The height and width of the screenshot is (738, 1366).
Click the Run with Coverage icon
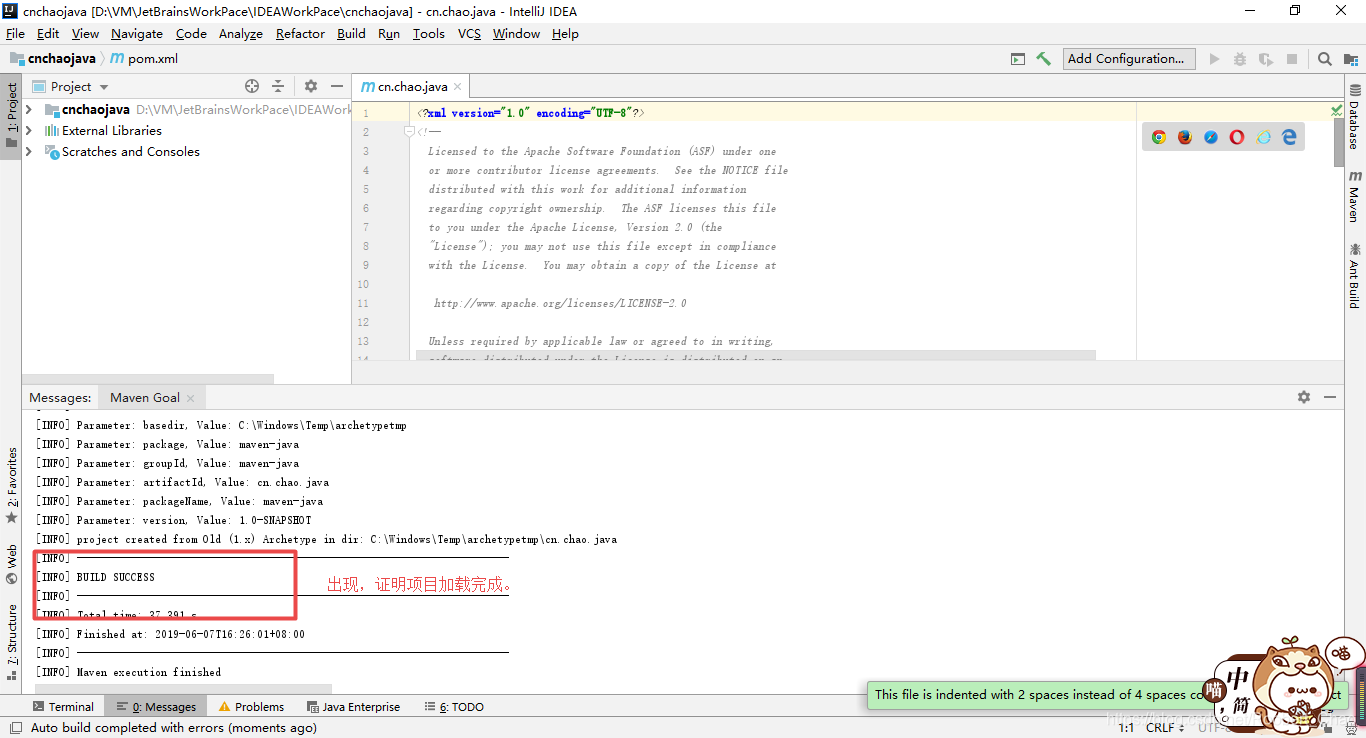[x=1266, y=59]
